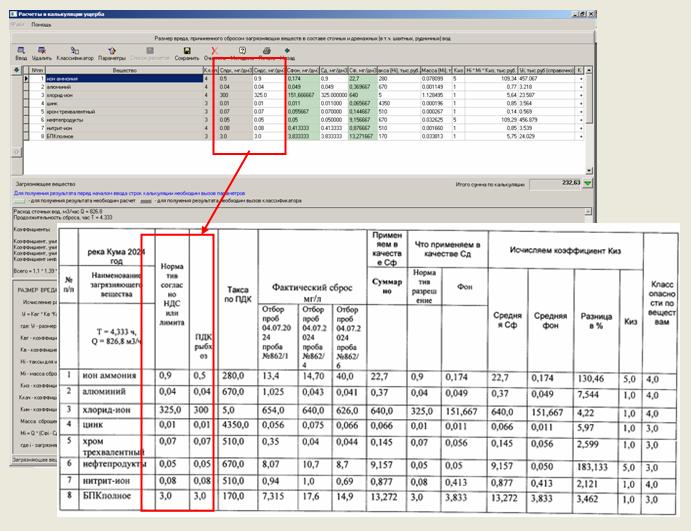Screen dimensions: 691x531
Task: Open the Классификатор tool
Action: pos(76,52)
